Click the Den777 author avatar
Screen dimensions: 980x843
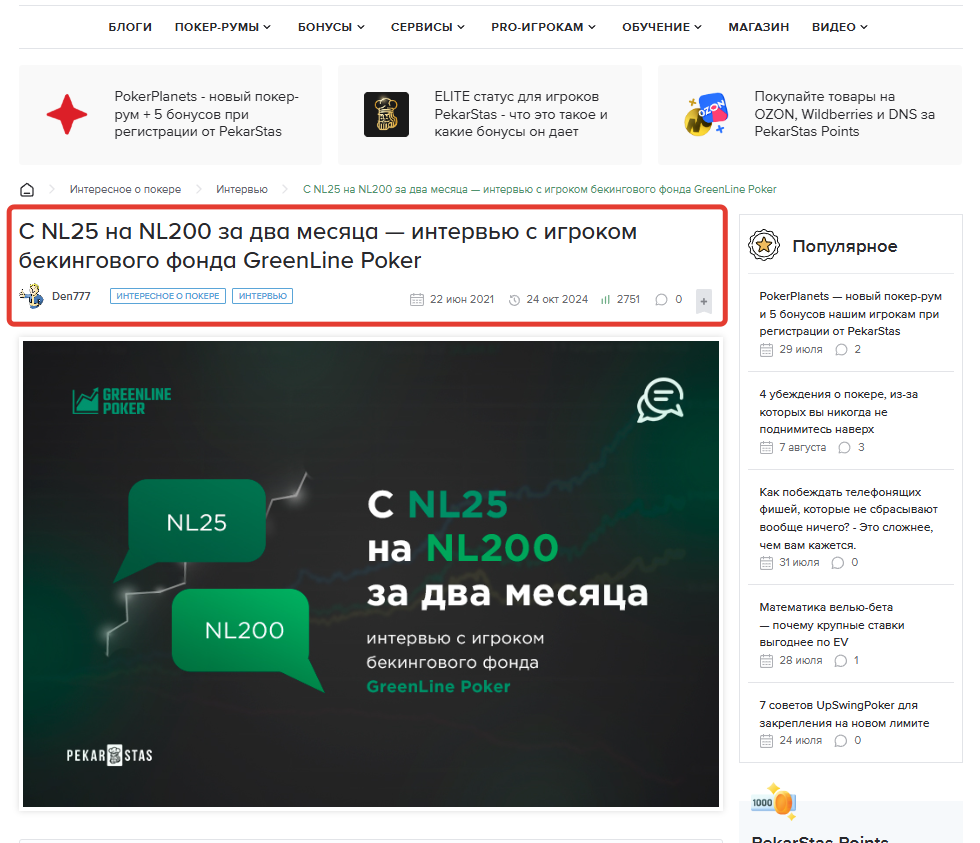pos(31,296)
